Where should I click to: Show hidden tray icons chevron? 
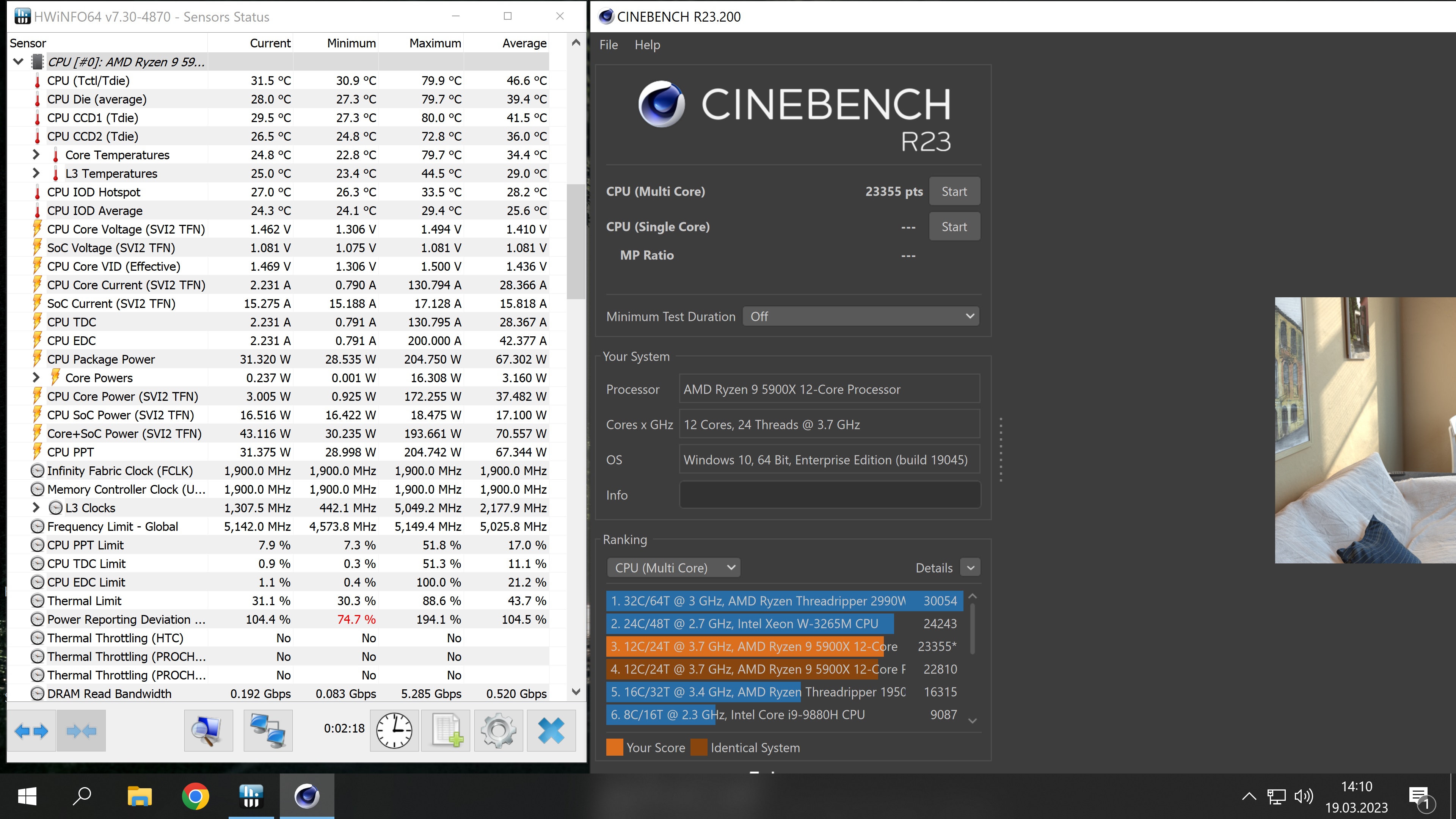click(1249, 796)
